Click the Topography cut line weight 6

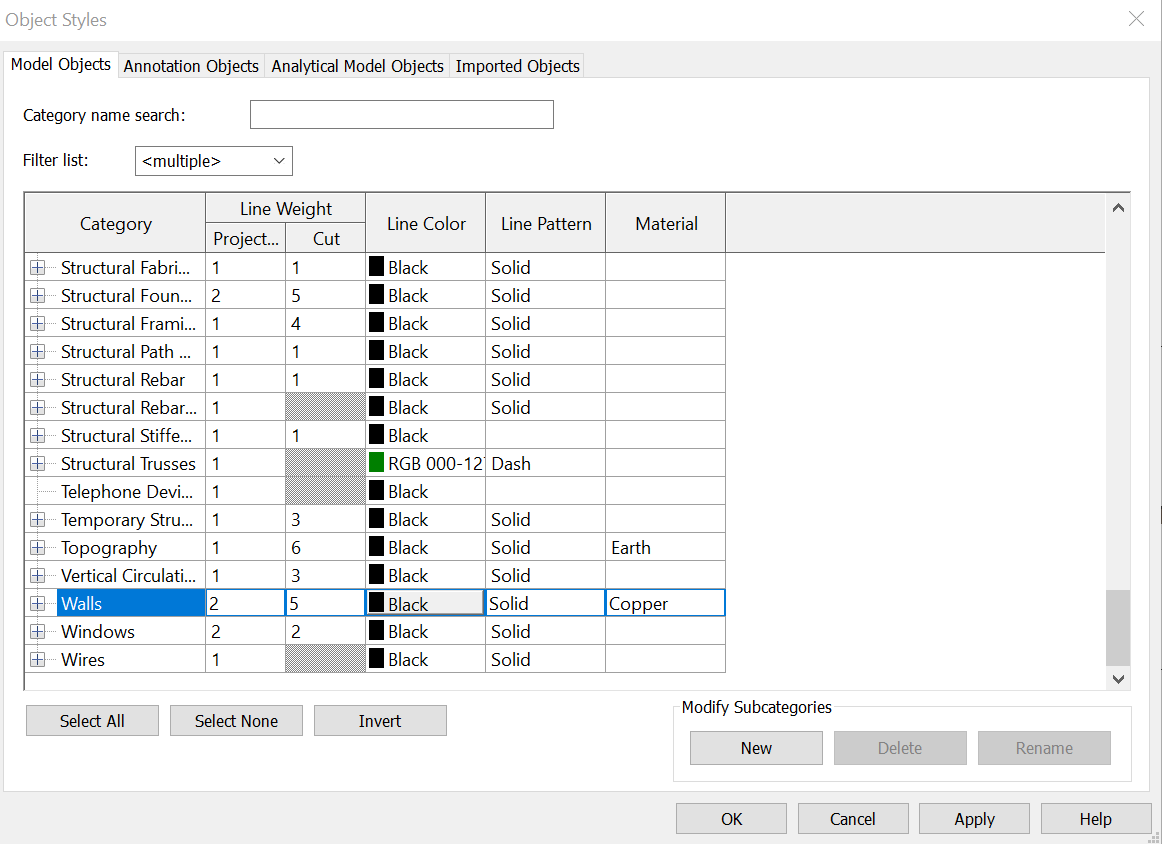point(325,548)
